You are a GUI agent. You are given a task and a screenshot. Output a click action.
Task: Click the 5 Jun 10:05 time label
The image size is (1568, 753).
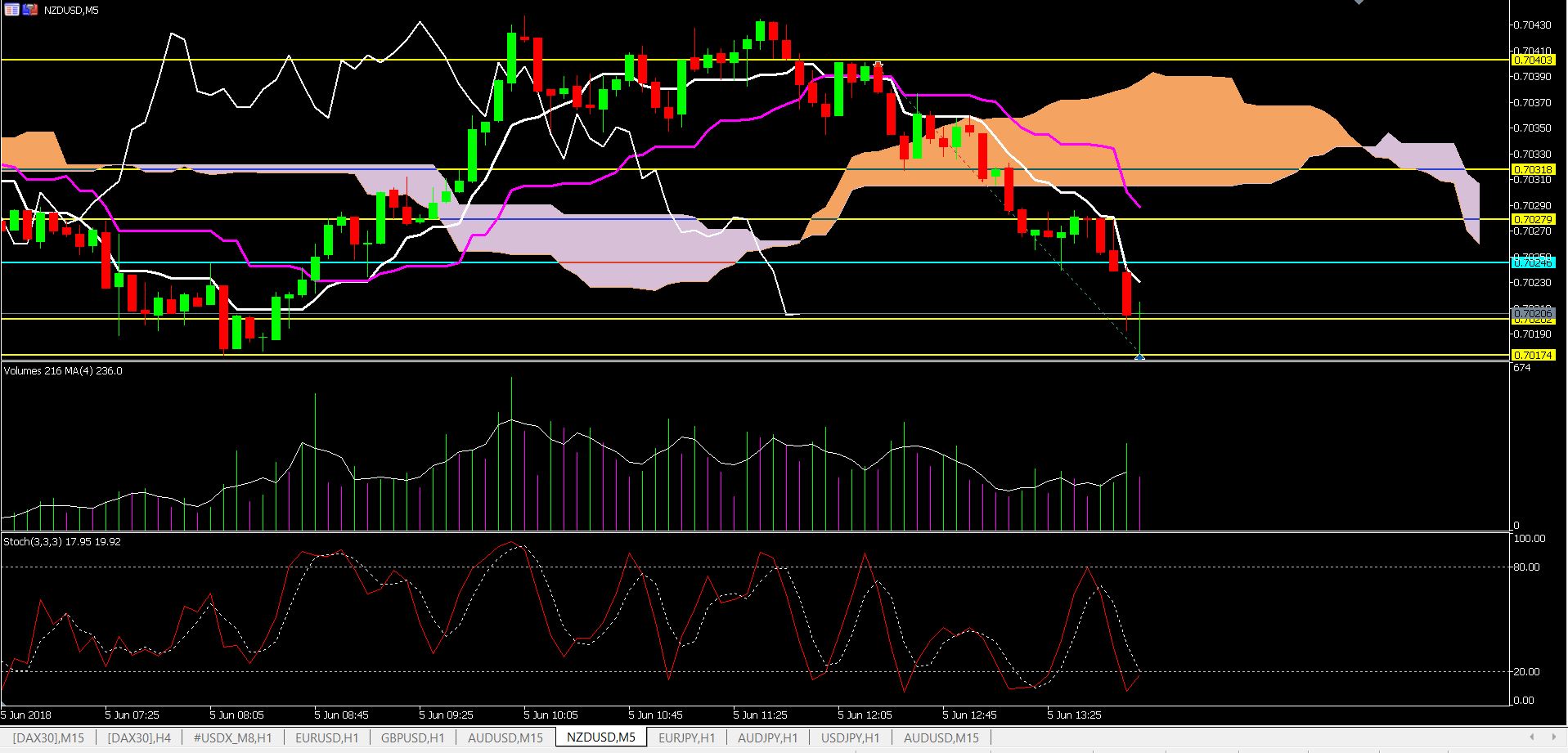pyautogui.click(x=551, y=715)
